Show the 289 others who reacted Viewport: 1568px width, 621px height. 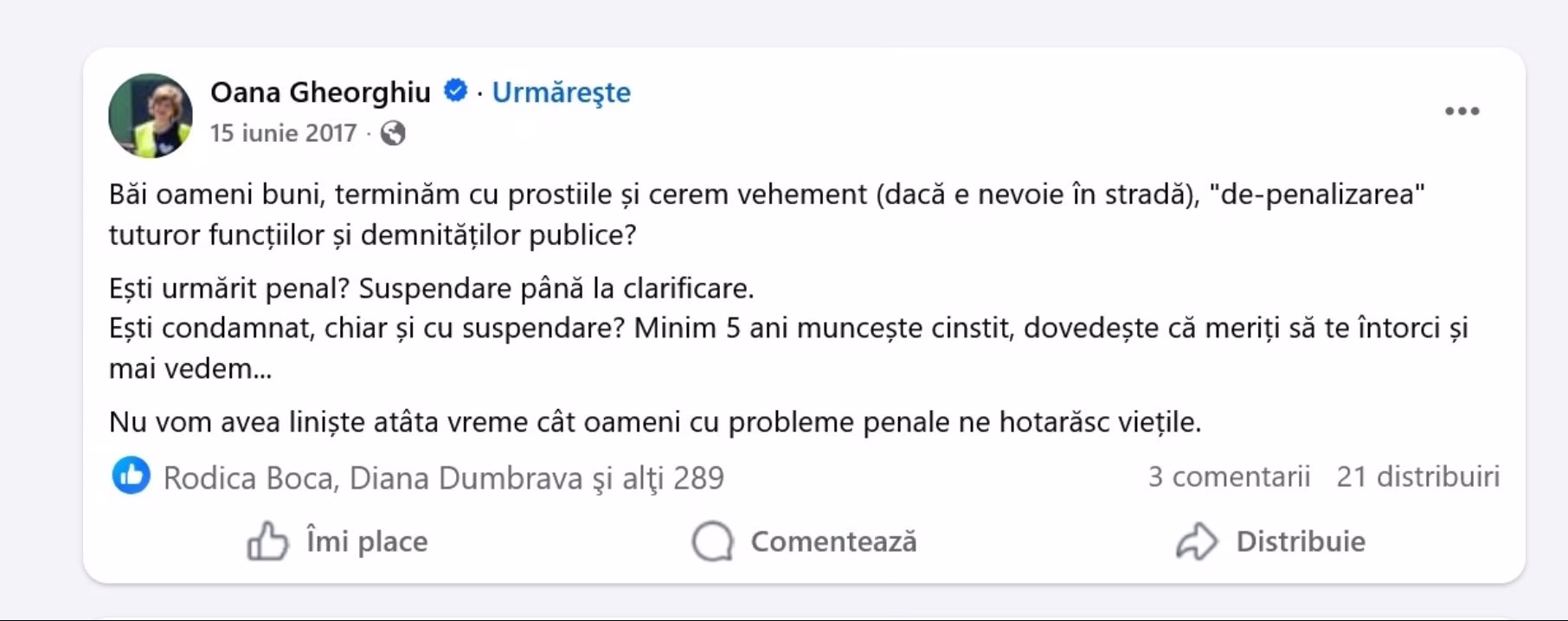(x=672, y=477)
